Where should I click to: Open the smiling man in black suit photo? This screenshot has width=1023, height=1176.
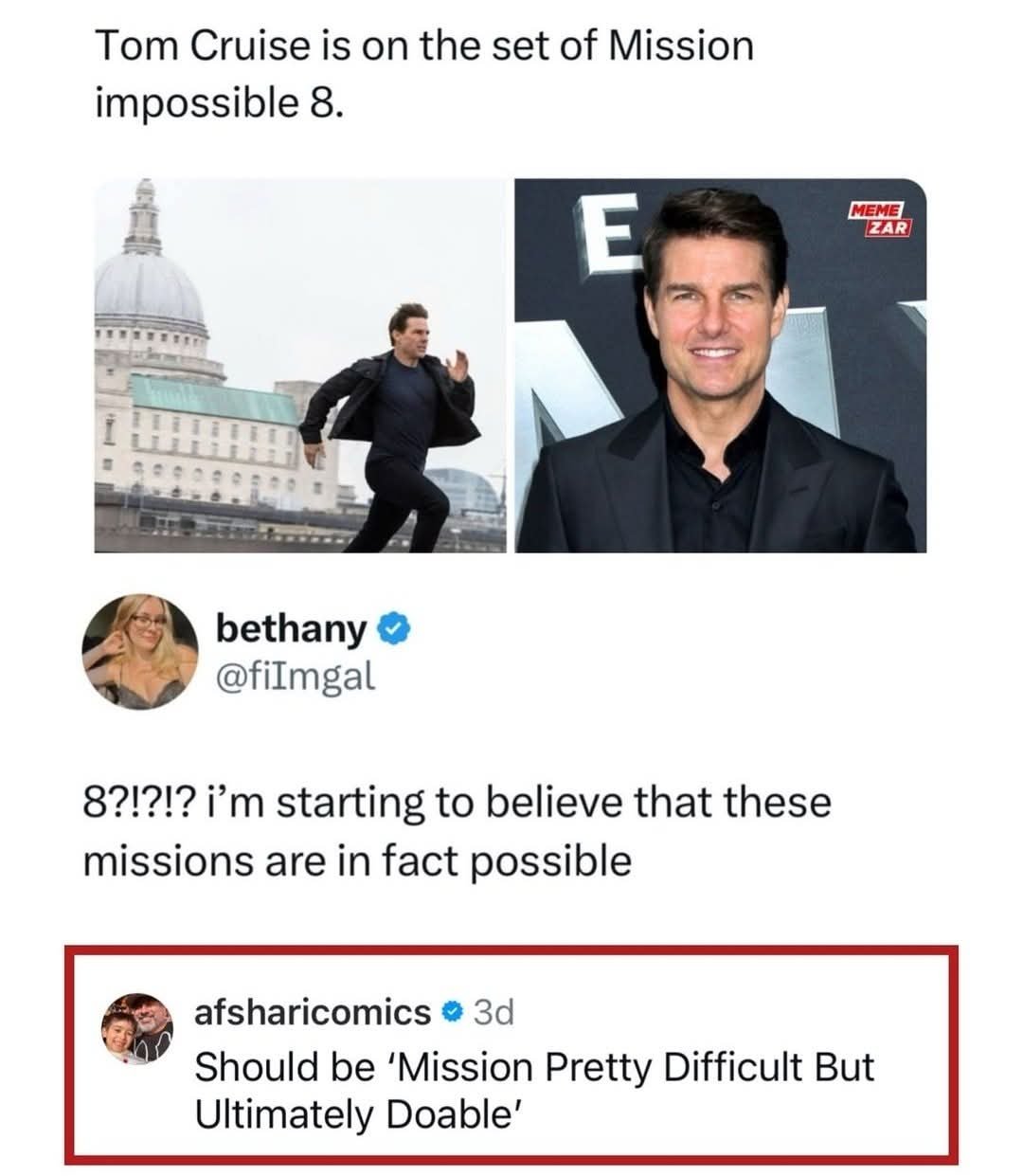[720, 365]
